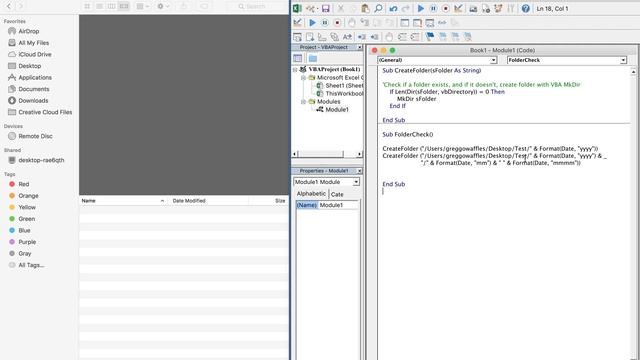Image resolution: width=640 pixels, height=360 pixels.
Task: Click the Debug toolbar Design Mode icon
Action: 298,22
